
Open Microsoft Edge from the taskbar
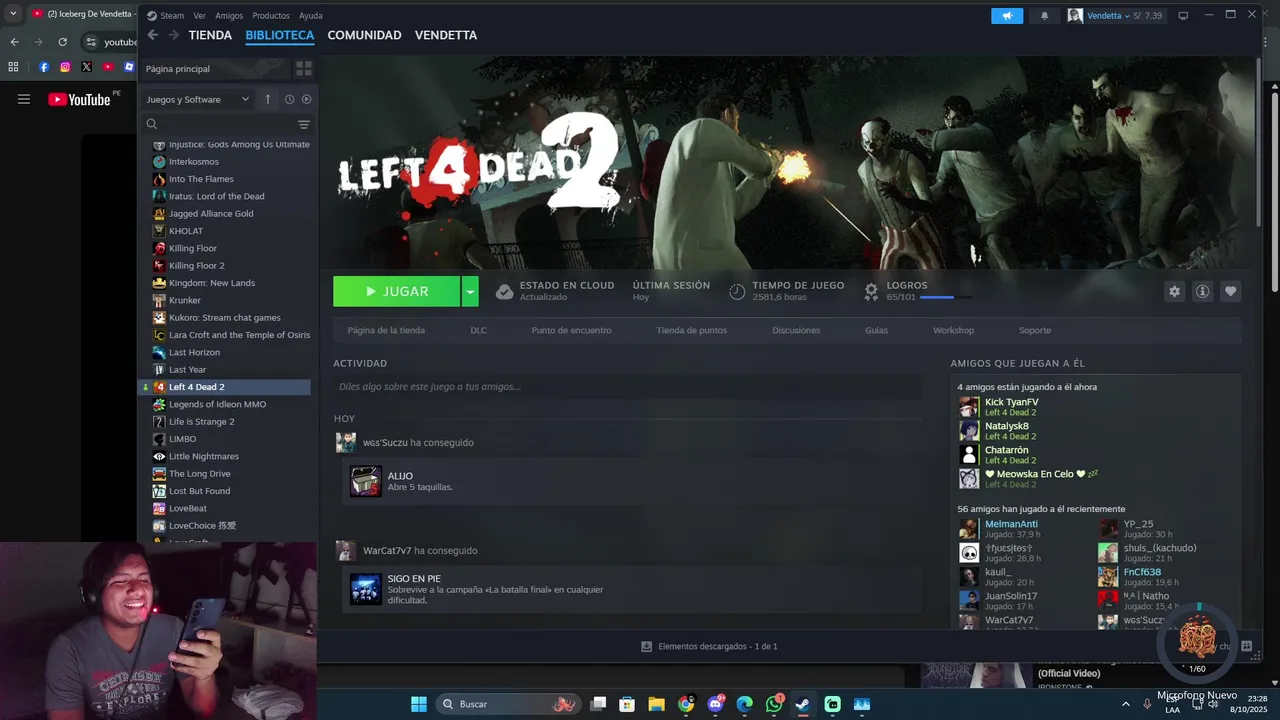coord(745,704)
